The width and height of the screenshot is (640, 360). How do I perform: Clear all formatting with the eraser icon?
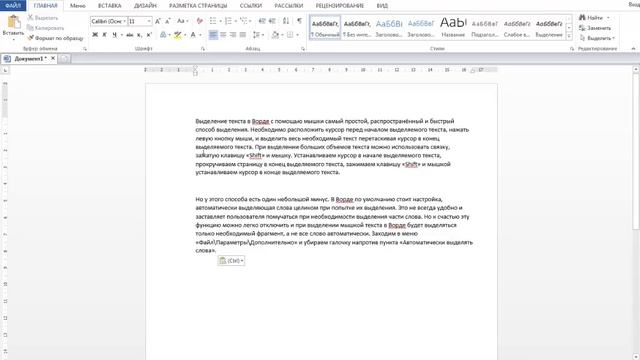200,21
